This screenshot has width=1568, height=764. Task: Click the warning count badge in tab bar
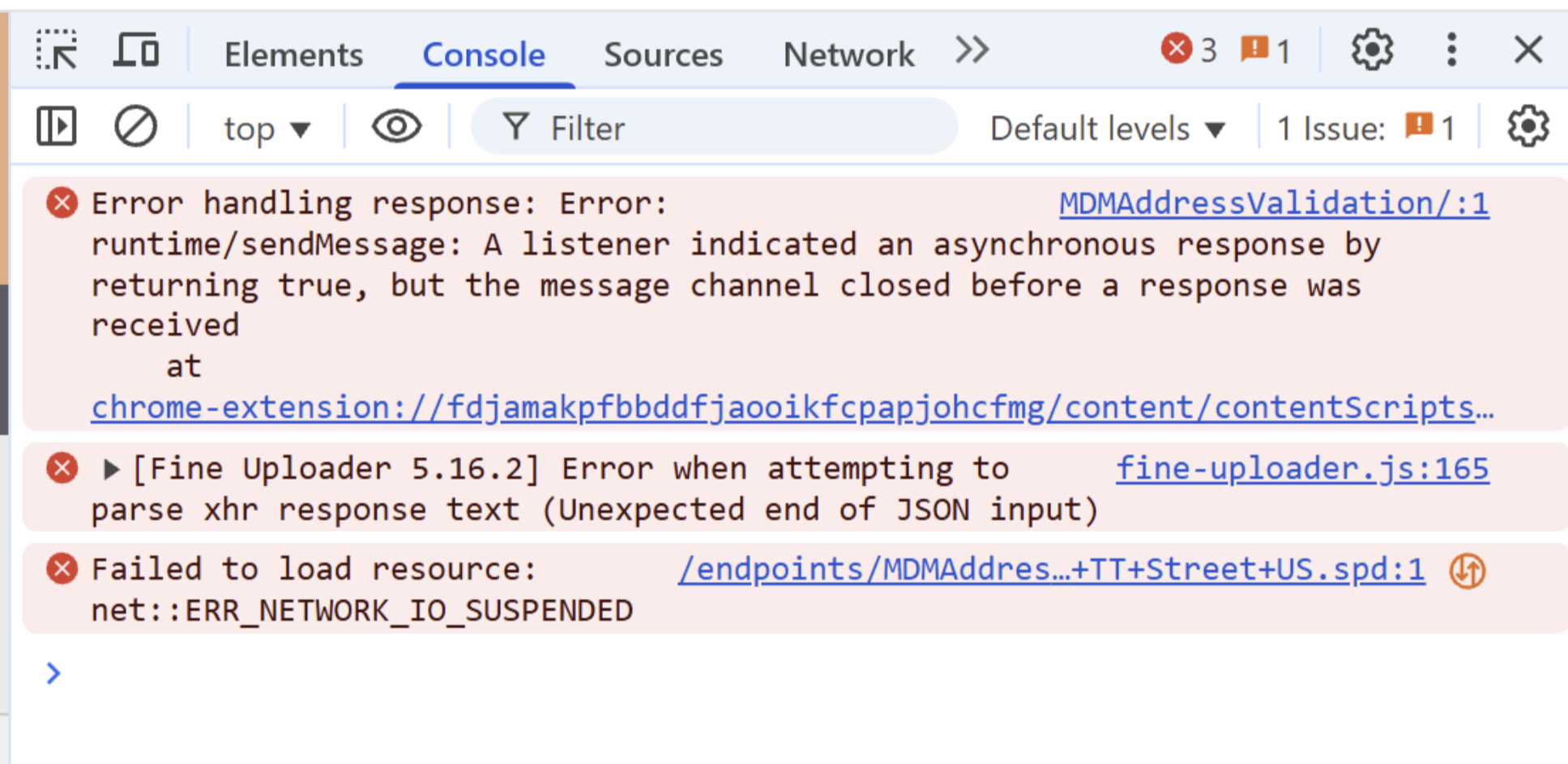(x=1265, y=50)
